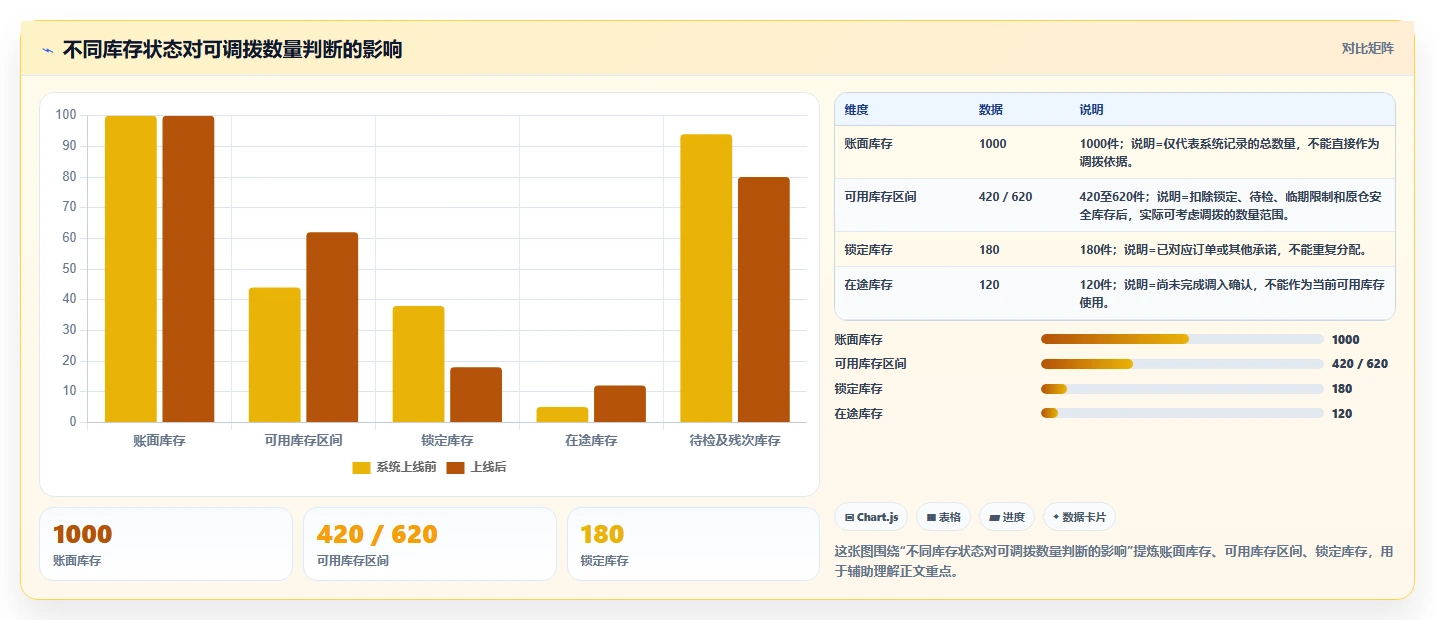Screen dimensions: 1435x620
Task: Click the chart title 不同库存状态对可调拨数量判断的影响
Action: point(232,49)
